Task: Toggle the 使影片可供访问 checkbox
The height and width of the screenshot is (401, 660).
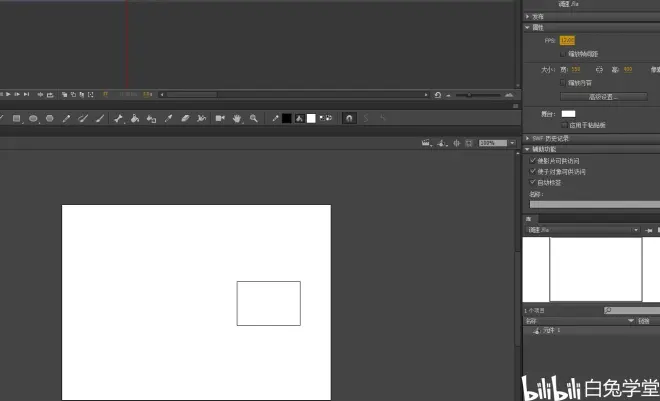Action: coord(531,160)
